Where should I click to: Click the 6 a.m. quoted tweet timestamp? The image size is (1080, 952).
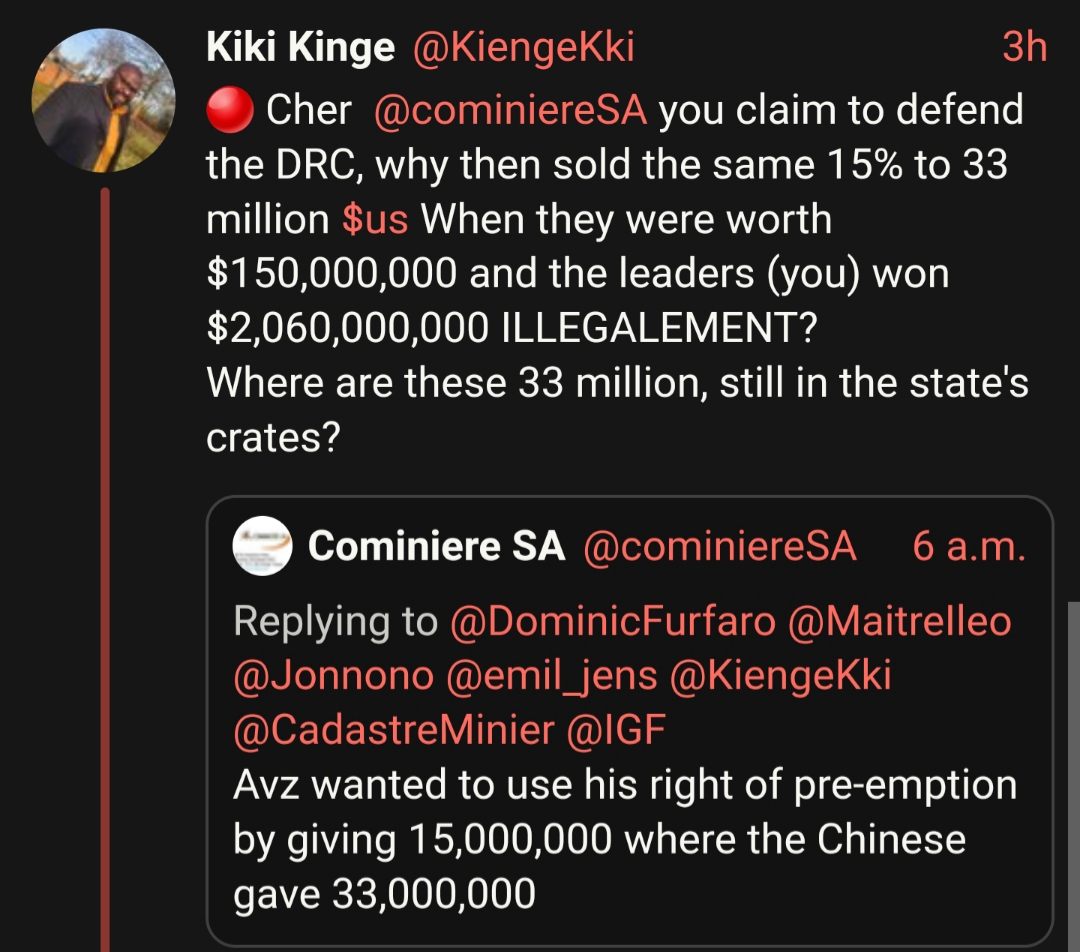tap(969, 546)
